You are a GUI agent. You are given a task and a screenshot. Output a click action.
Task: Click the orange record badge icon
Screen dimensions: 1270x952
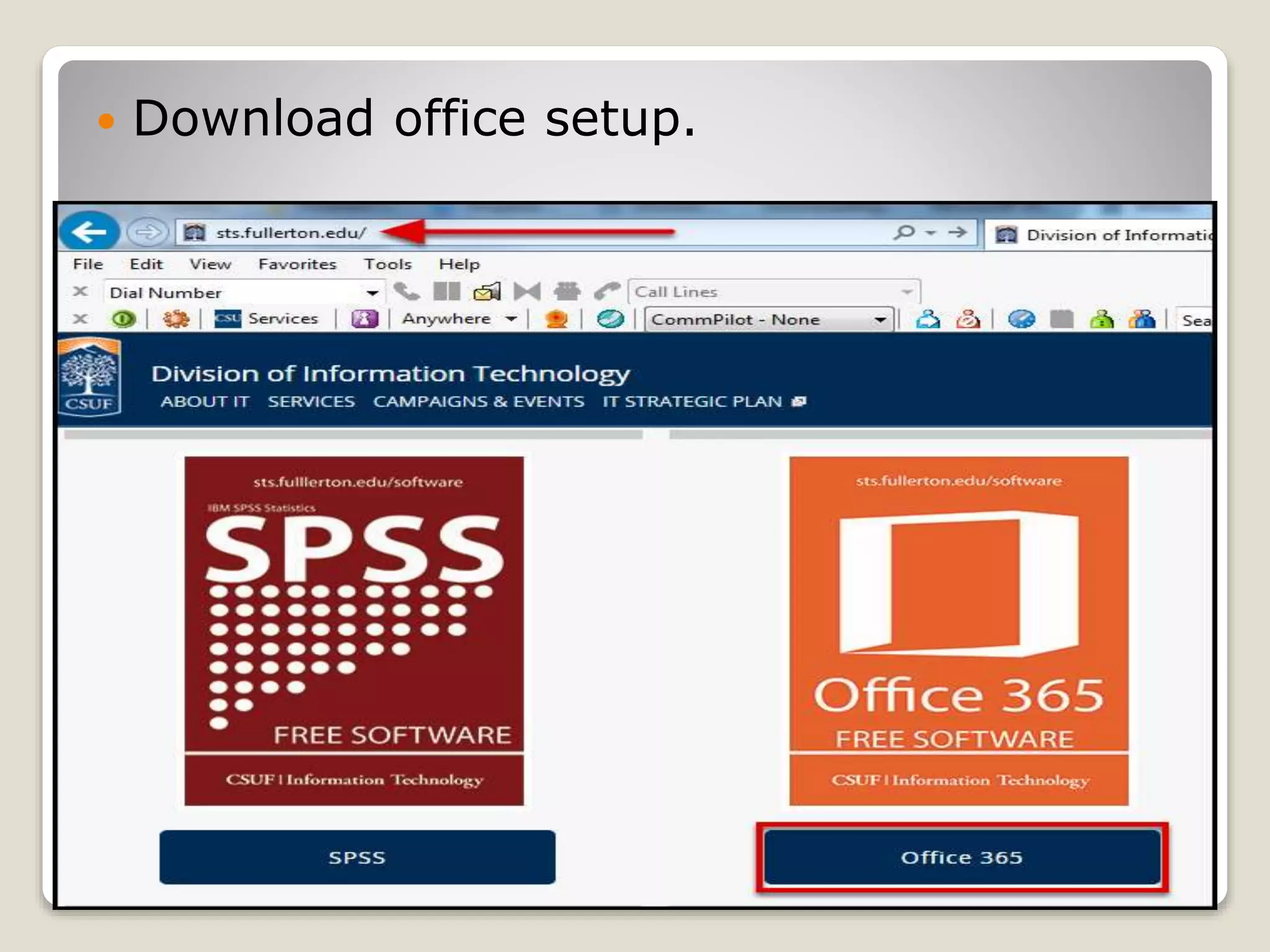point(556,319)
